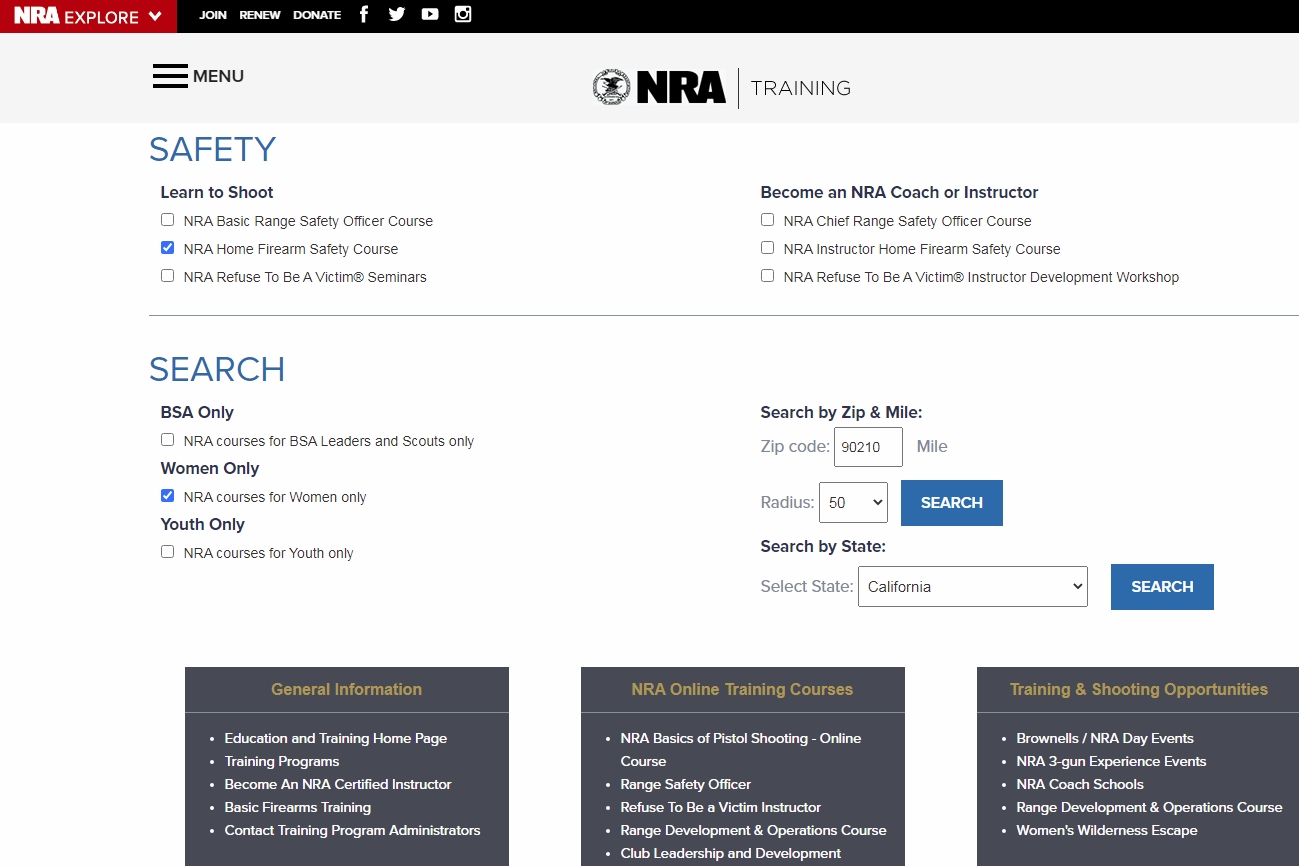Open the Twitter icon in top bar
This screenshot has width=1299, height=866.
pyautogui.click(x=397, y=14)
